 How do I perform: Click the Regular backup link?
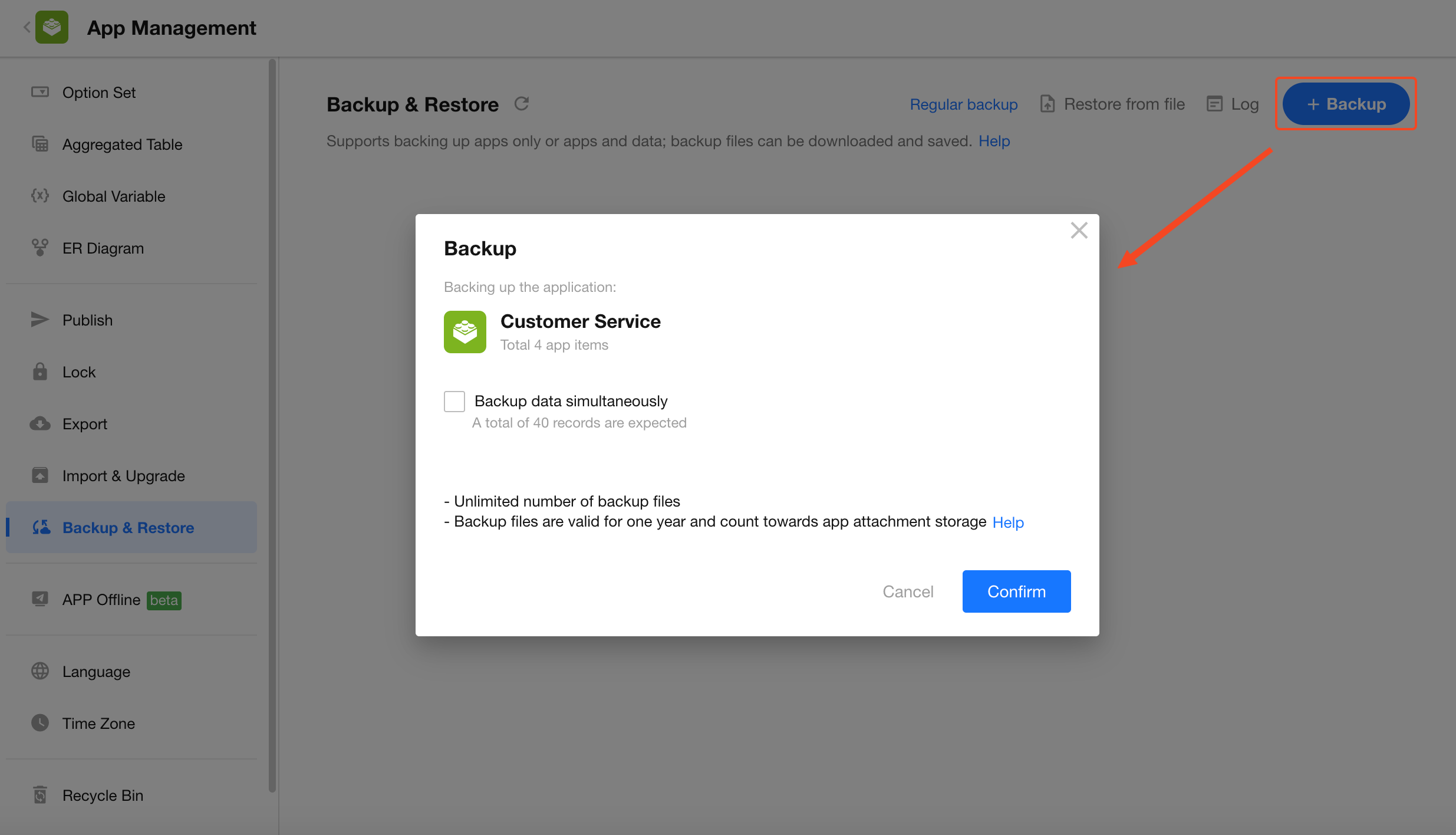963,104
